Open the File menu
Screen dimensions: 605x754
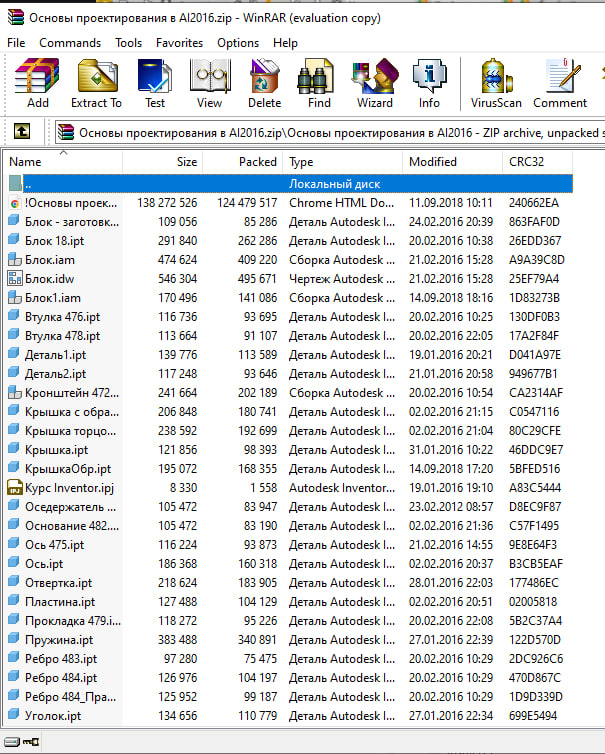16,43
